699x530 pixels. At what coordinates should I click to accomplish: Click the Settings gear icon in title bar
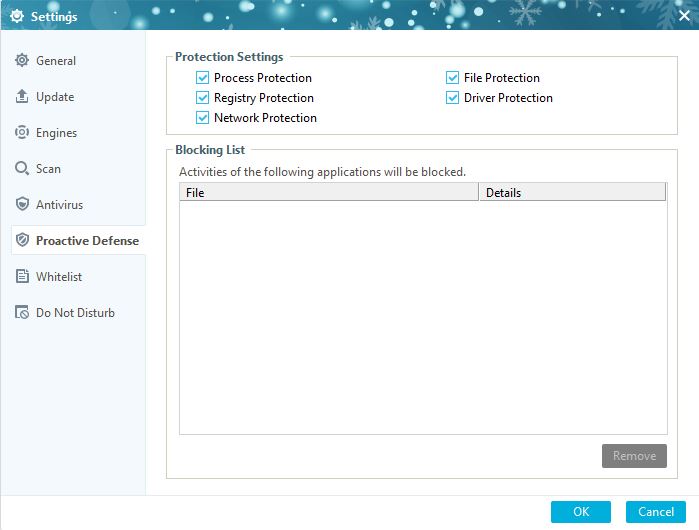[17, 16]
